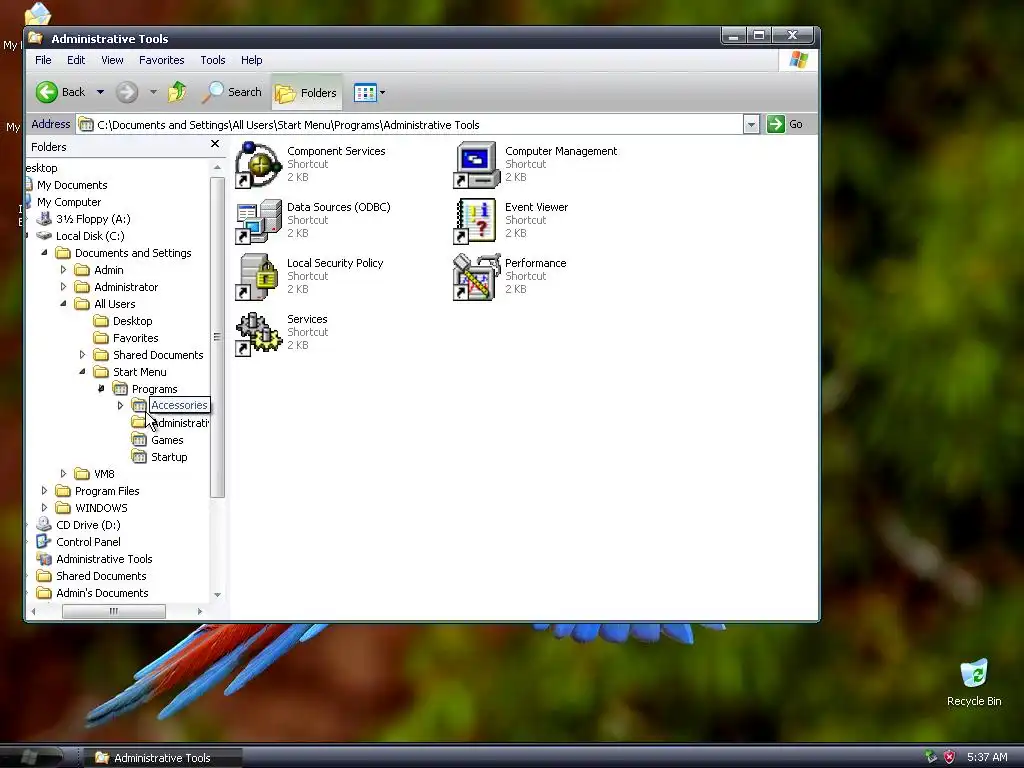Click the Go button
The height and width of the screenshot is (768, 1024).
click(x=785, y=124)
